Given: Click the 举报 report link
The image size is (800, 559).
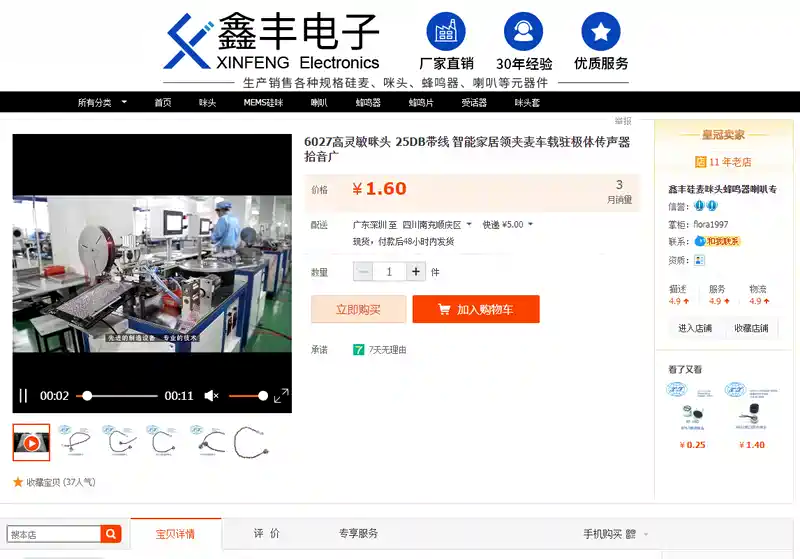Looking at the screenshot, I should (623, 121).
